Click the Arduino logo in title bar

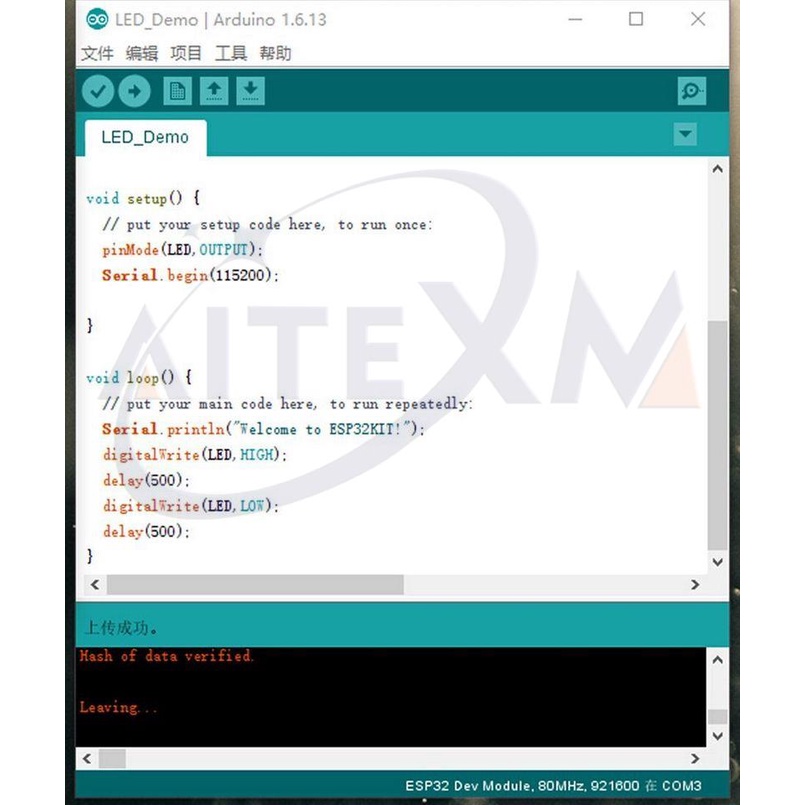tap(97, 20)
